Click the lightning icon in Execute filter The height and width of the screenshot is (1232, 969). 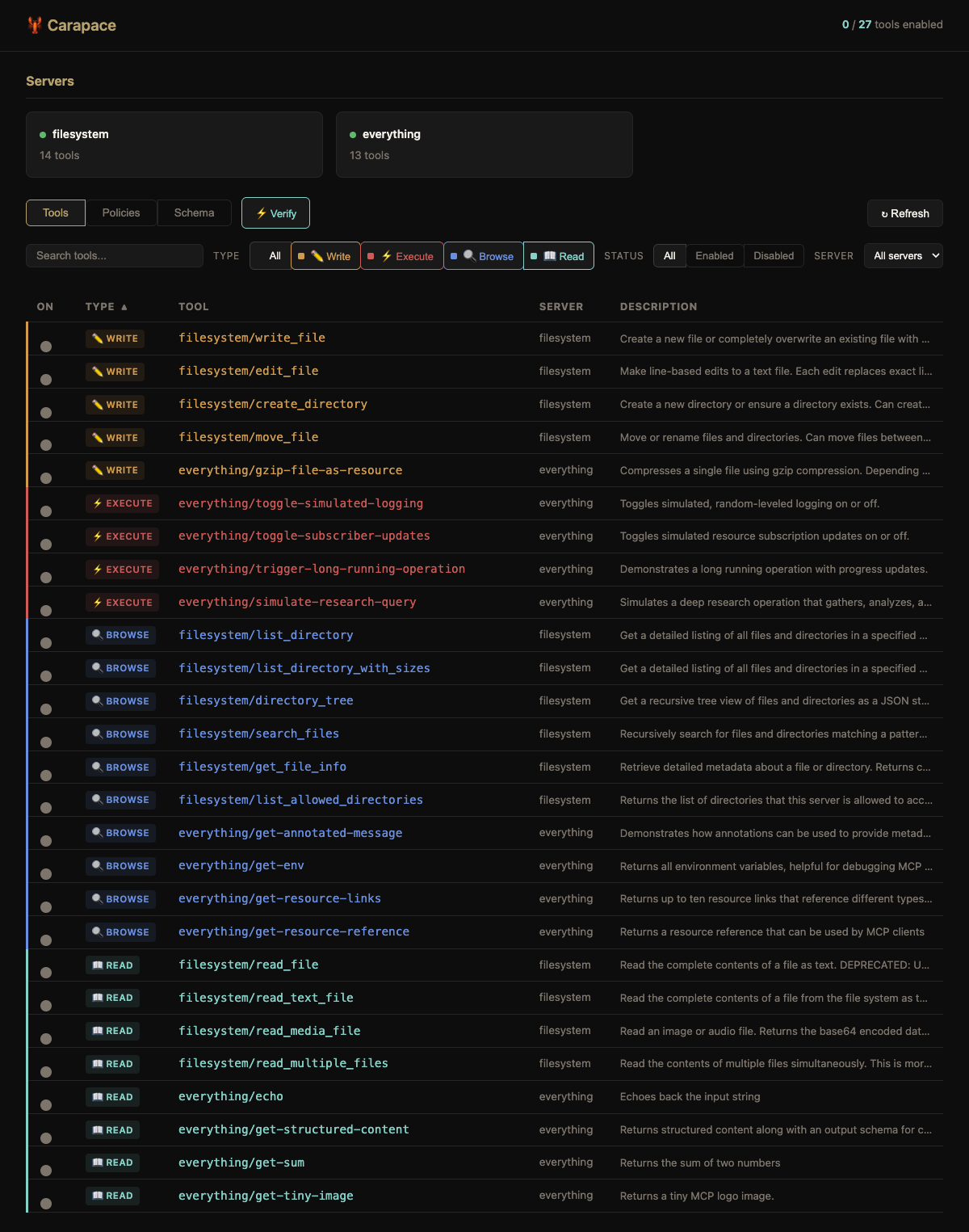(387, 256)
